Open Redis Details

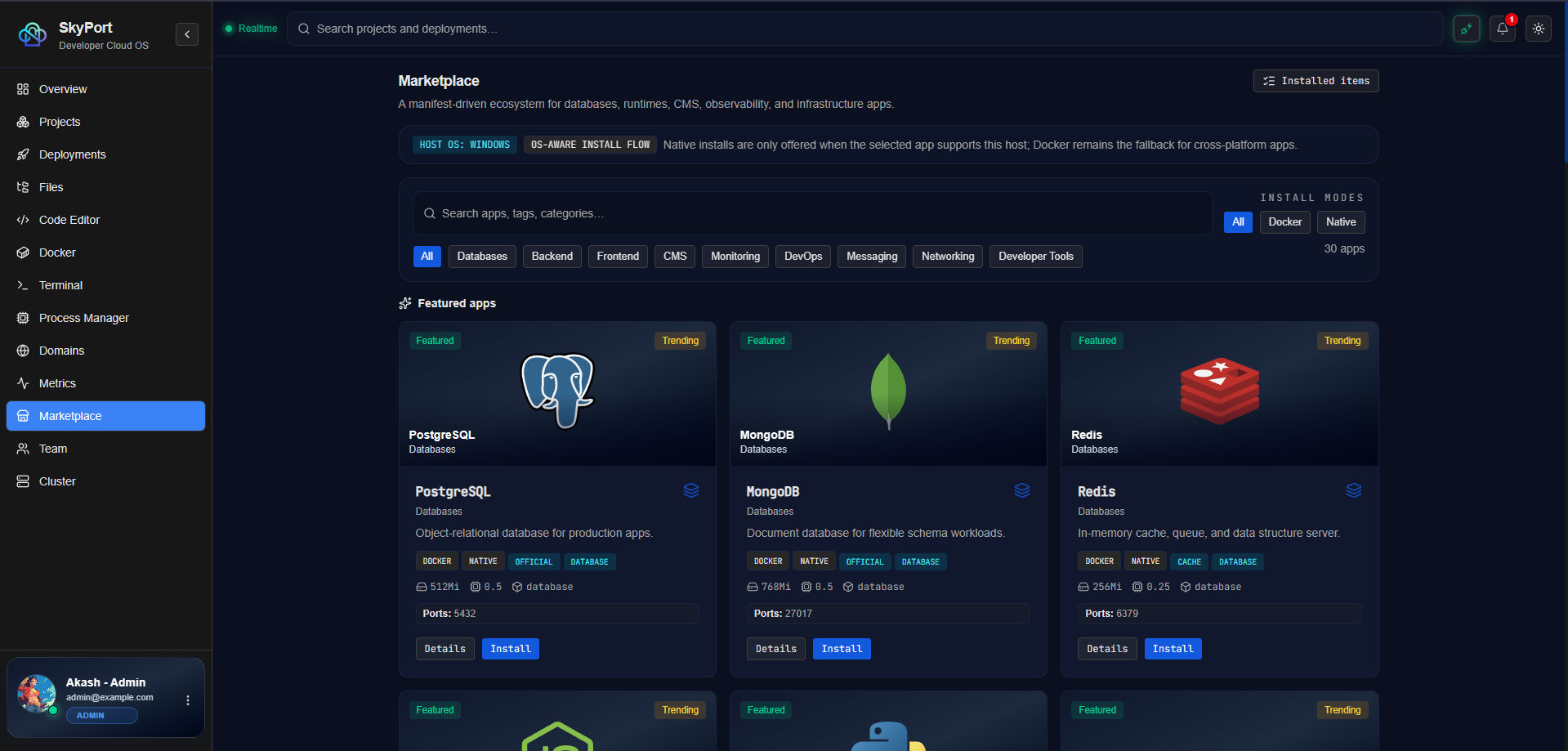(1107, 649)
